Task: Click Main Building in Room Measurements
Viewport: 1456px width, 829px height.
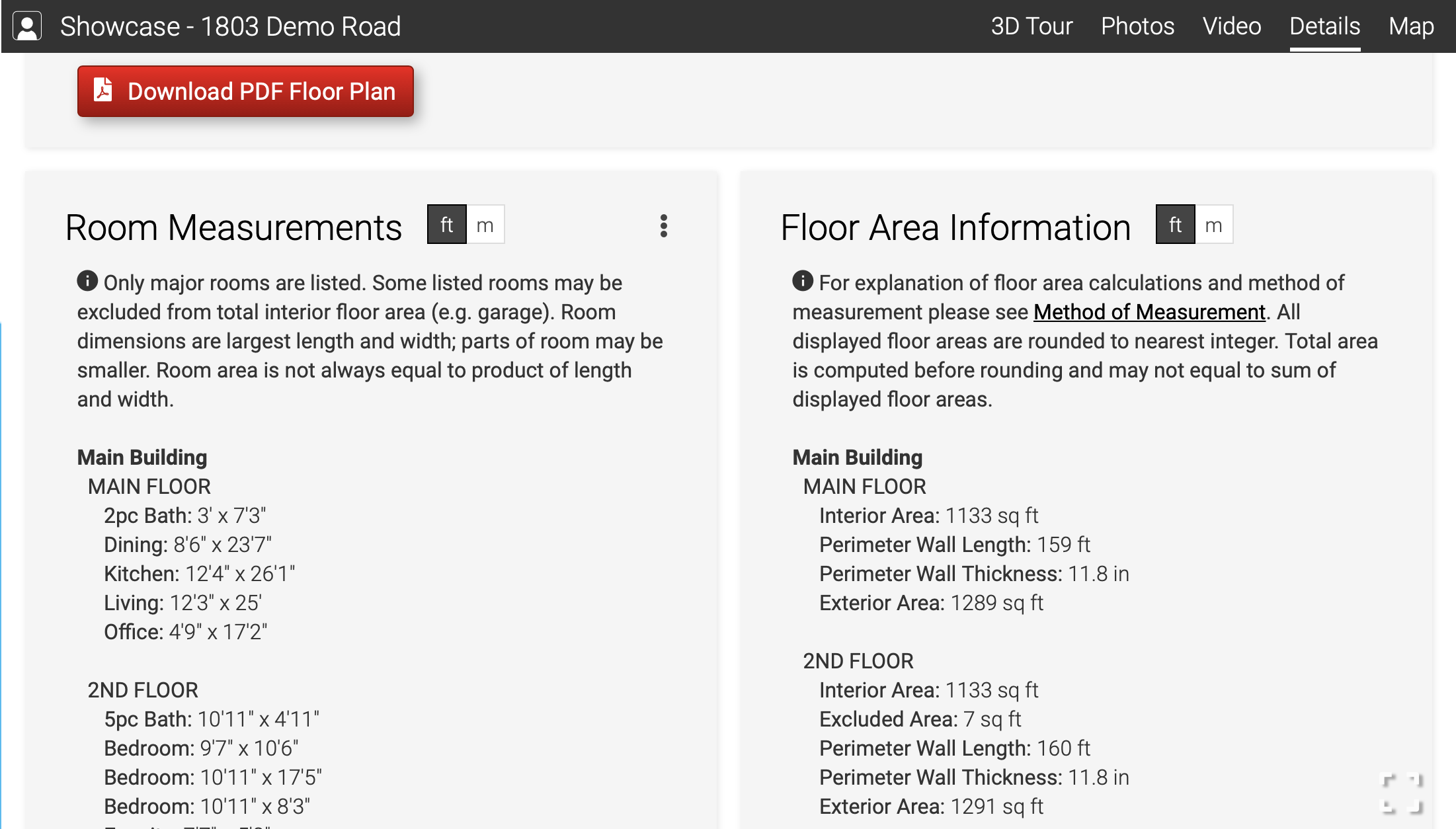Action: point(142,457)
